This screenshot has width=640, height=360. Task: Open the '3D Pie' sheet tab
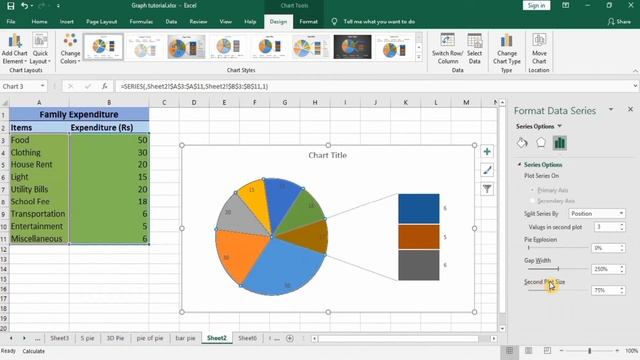pyautogui.click(x=115, y=338)
